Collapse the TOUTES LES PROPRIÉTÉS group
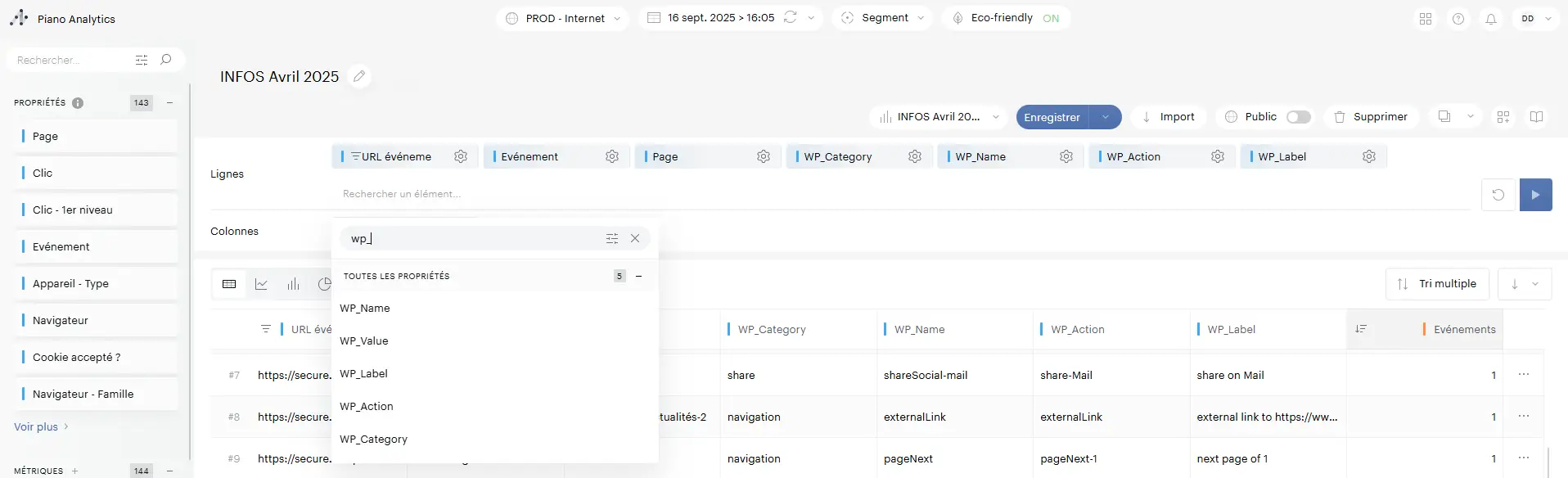This screenshot has height=478, width=1568. click(639, 276)
